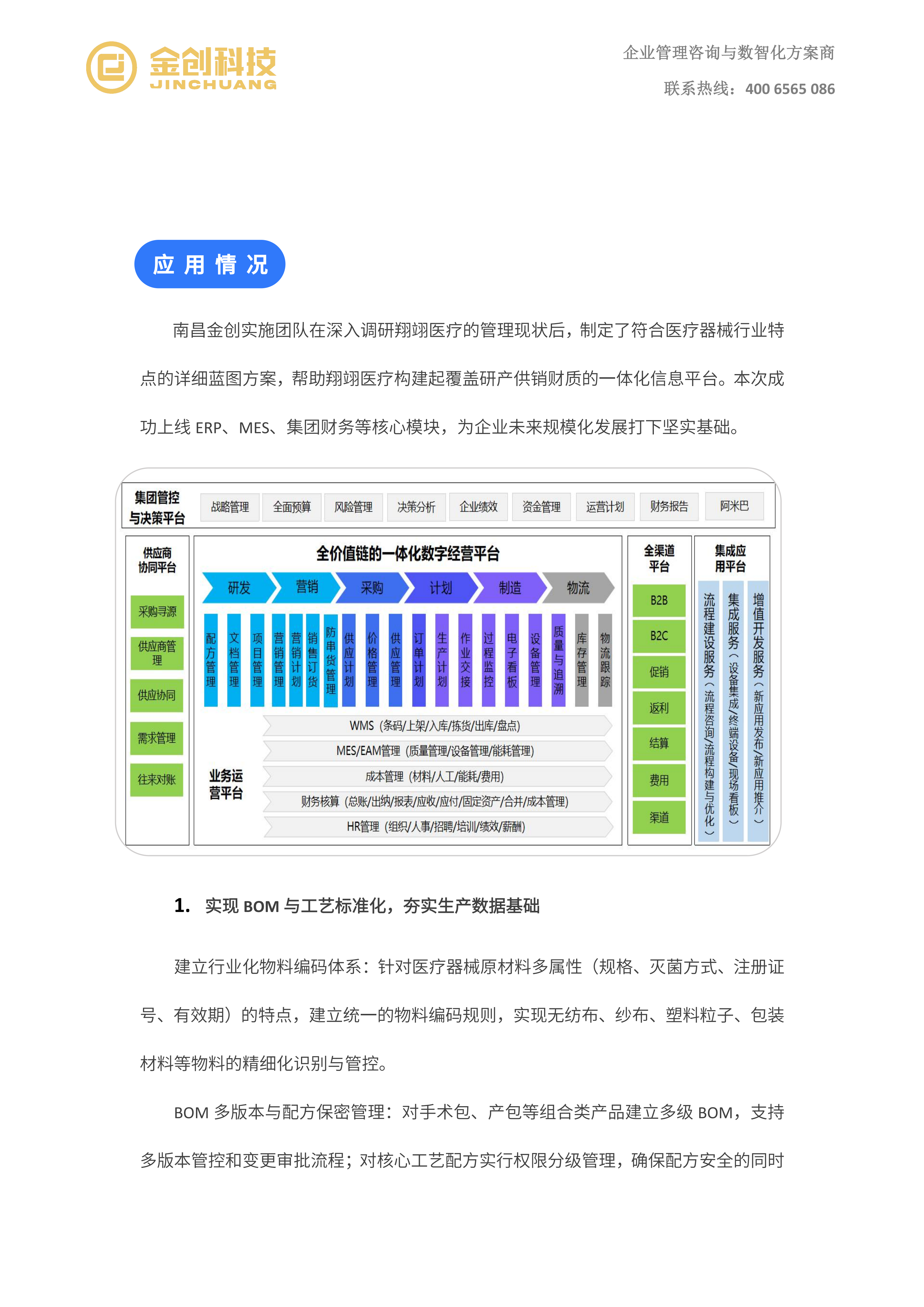
Task: Open the 财务报告 box
Action: tap(669, 506)
